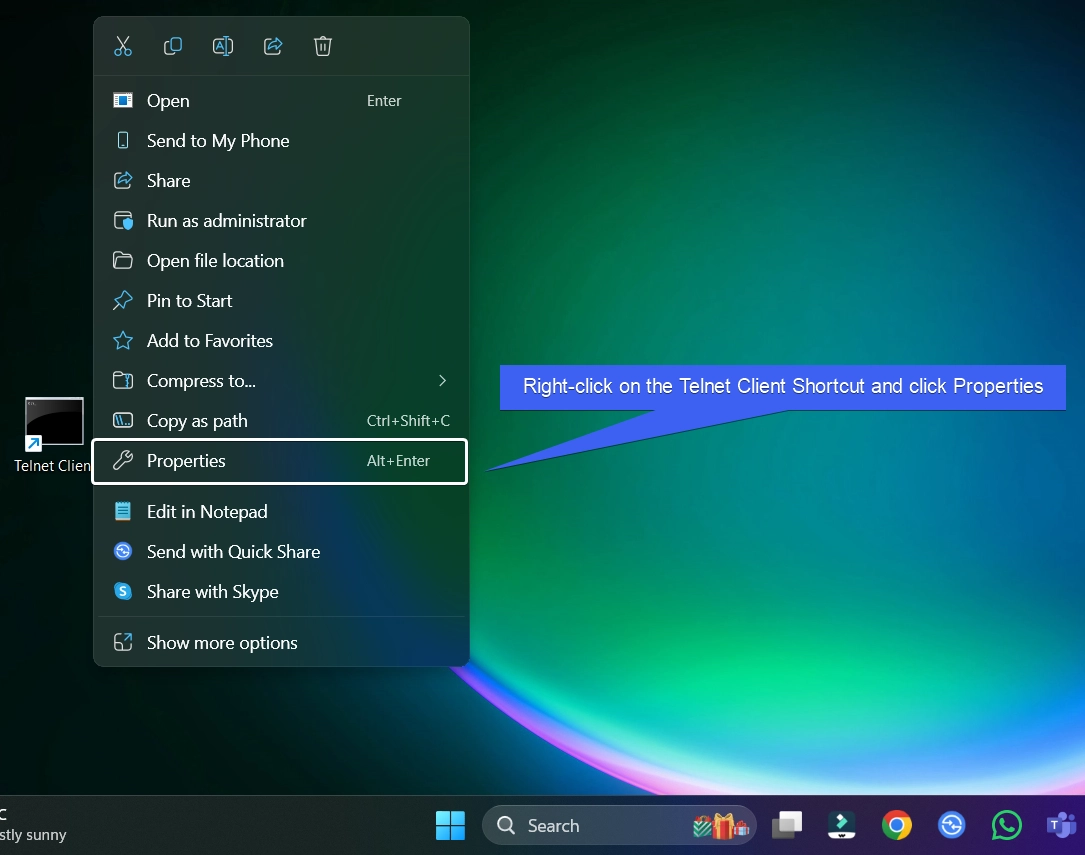This screenshot has width=1085, height=855.
Task: Choose Run as administrator
Action: click(x=281, y=221)
